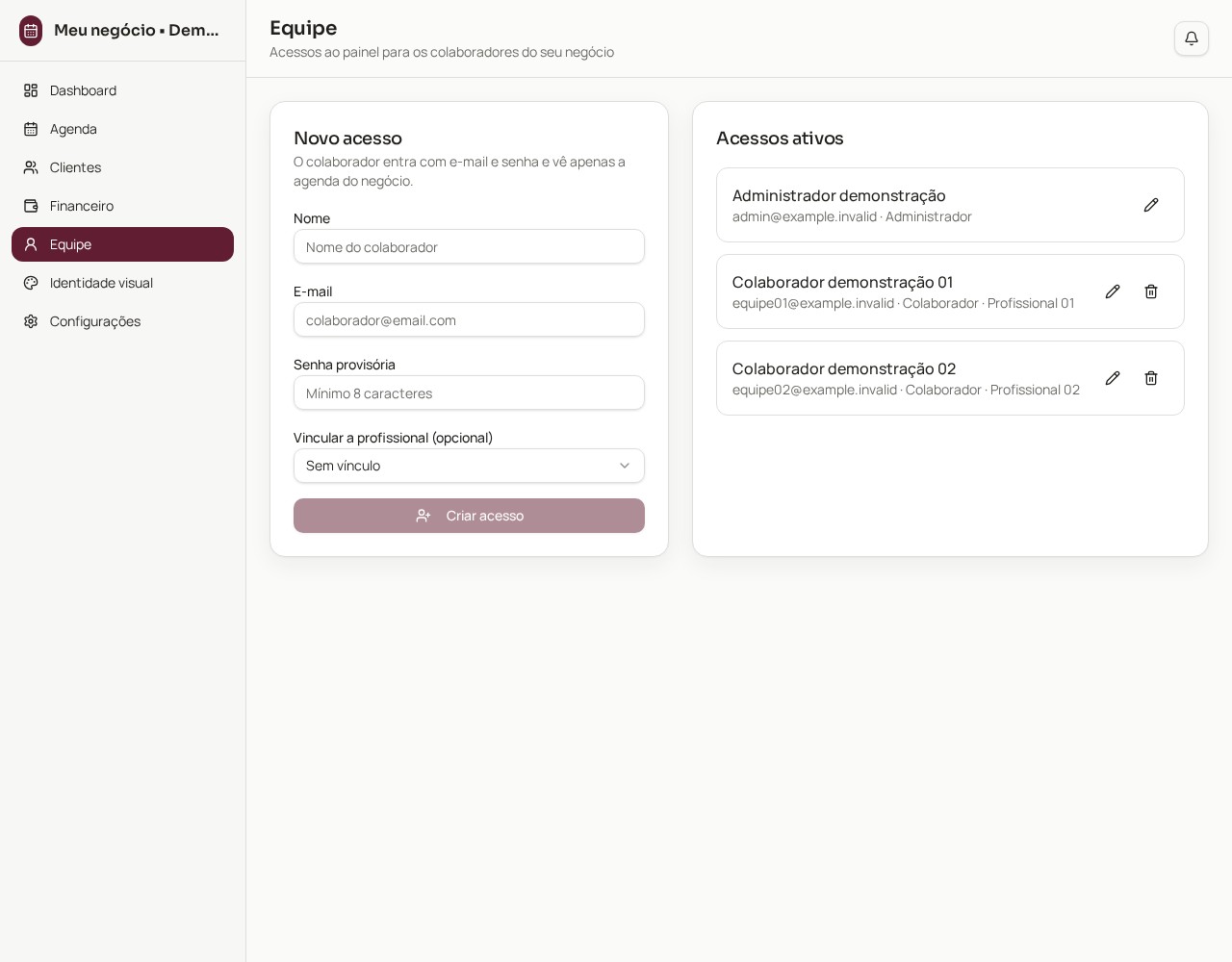Delete Colaborador demonstração 02 access
Viewport: 1232px width, 962px height.
pos(1151,378)
